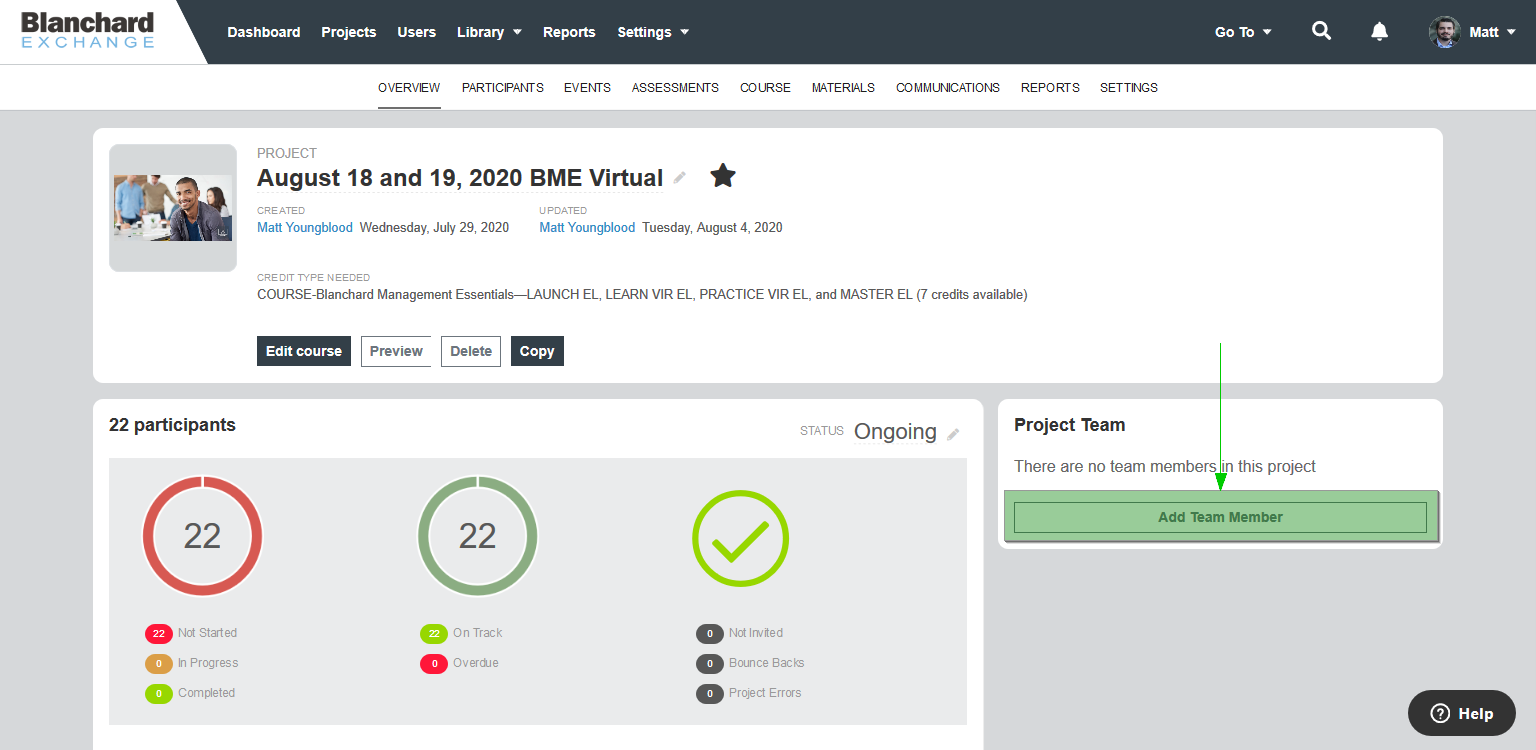Screen dimensions: 1536x750
Task: Click the green checkmark circle
Action: pyautogui.click(x=740, y=538)
